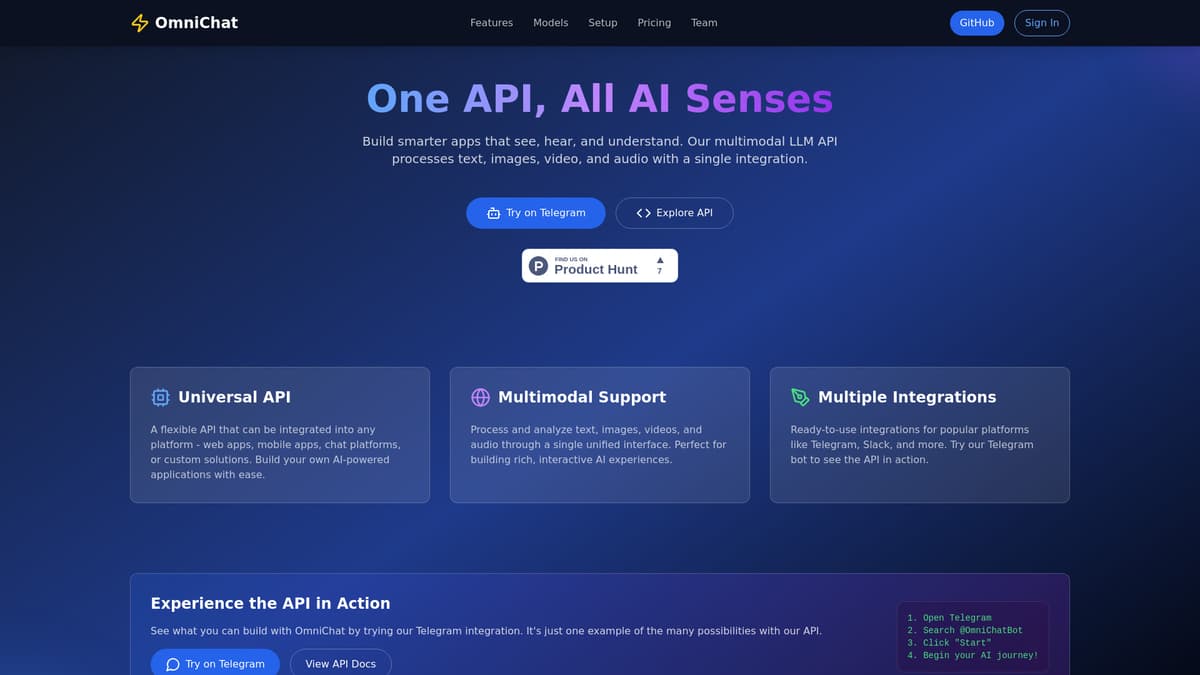Image resolution: width=1200 pixels, height=675 pixels.
Task: Click the Multiple Integrations pen icon
Action: [800, 397]
